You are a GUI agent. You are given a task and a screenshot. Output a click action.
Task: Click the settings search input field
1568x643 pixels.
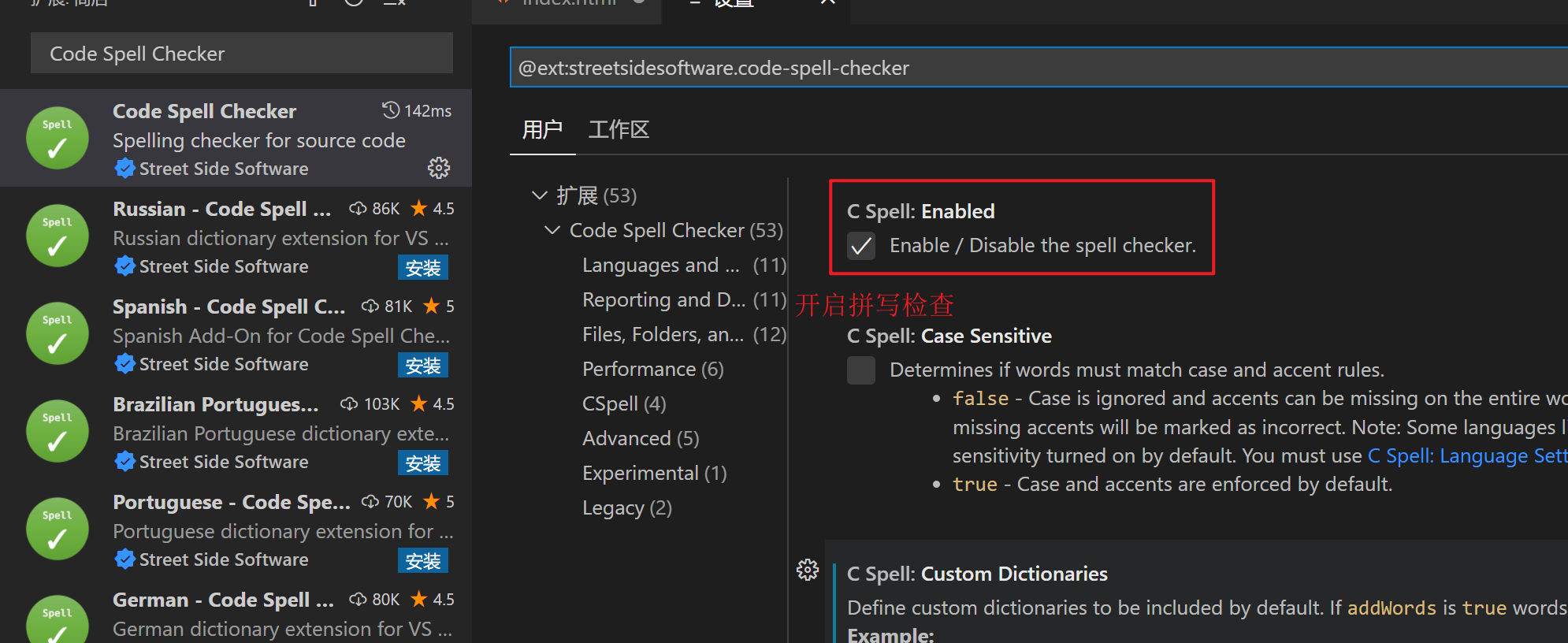click(1024, 68)
